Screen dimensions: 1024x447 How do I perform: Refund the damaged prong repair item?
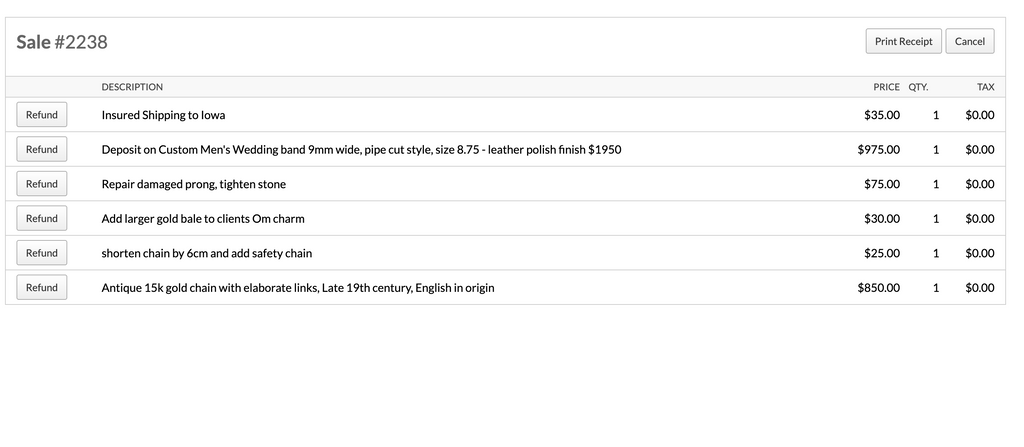tap(42, 184)
